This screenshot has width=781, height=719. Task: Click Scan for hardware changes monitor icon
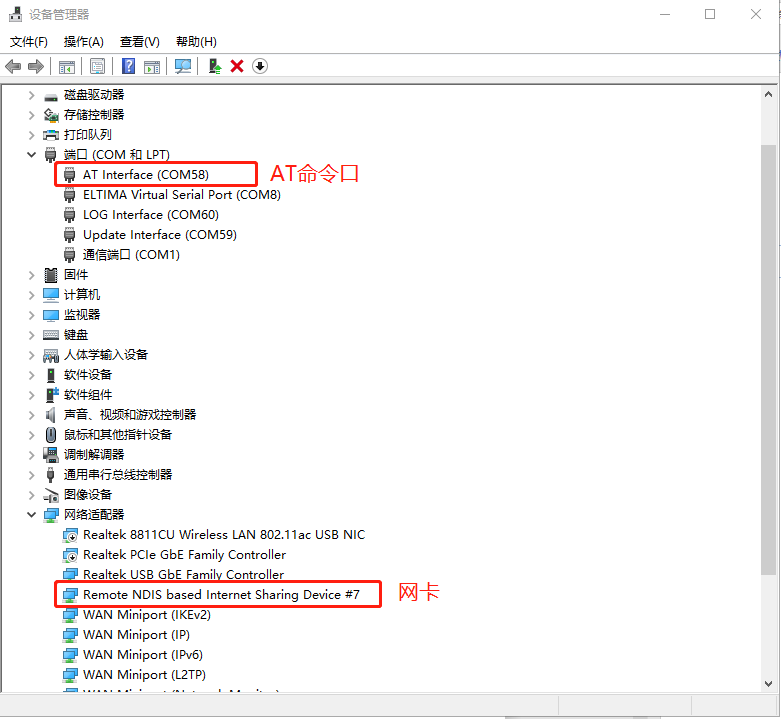coord(183,66)
